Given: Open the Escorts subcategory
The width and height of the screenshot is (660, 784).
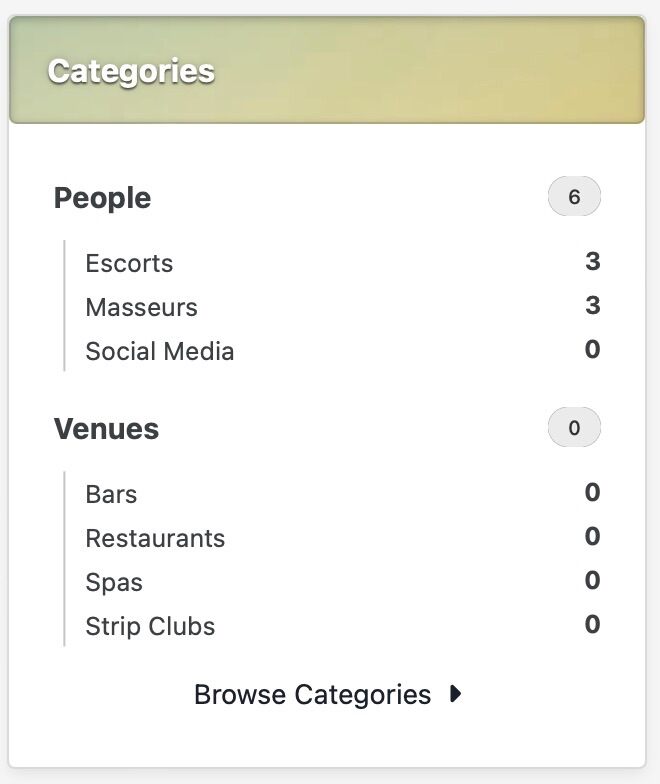Looking at the screenshot, I should point(129,264).
